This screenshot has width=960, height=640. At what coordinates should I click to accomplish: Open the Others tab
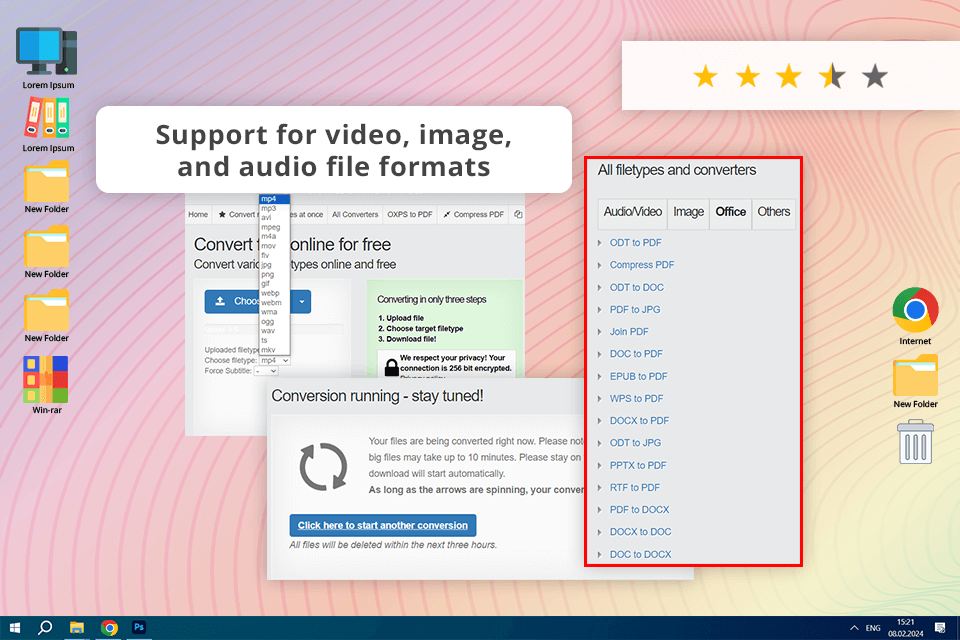pos(773,212)
